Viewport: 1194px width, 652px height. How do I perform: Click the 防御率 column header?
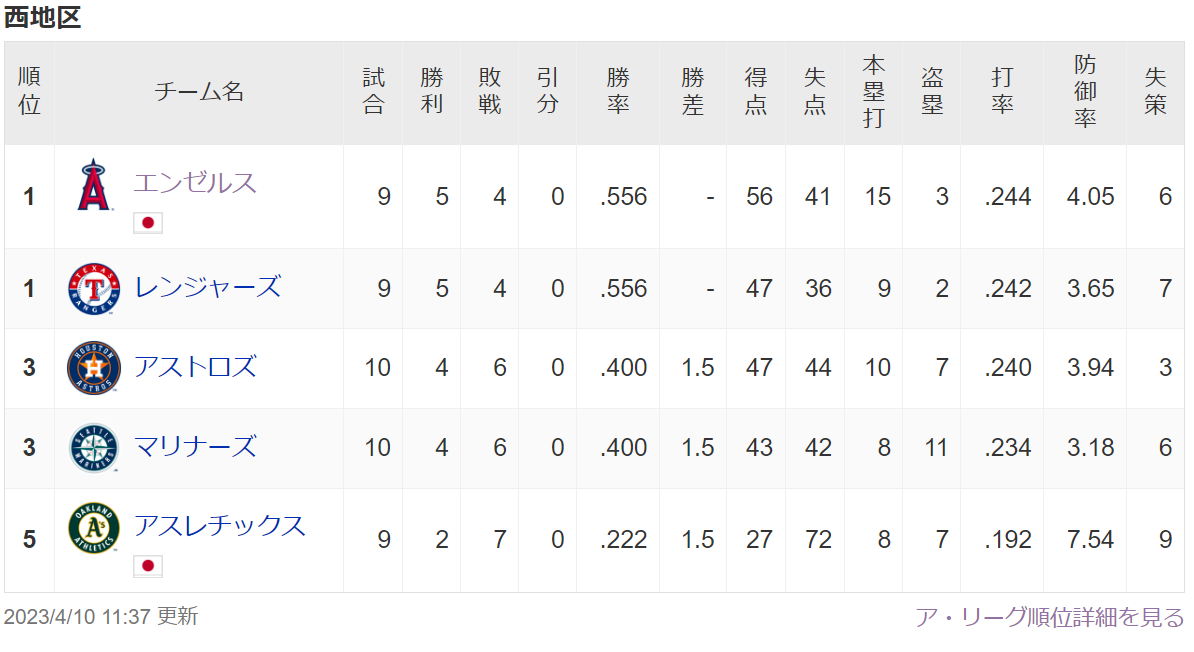[1085, 91]
